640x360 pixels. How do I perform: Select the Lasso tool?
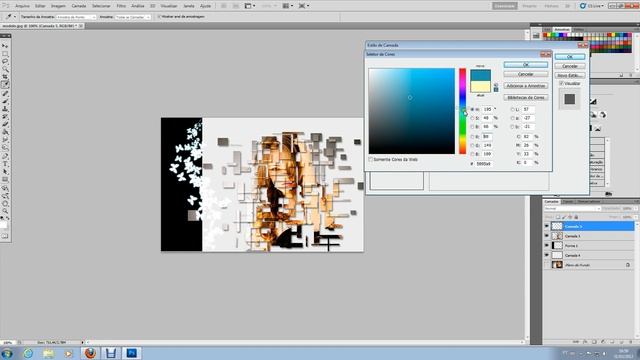[5, 61]
